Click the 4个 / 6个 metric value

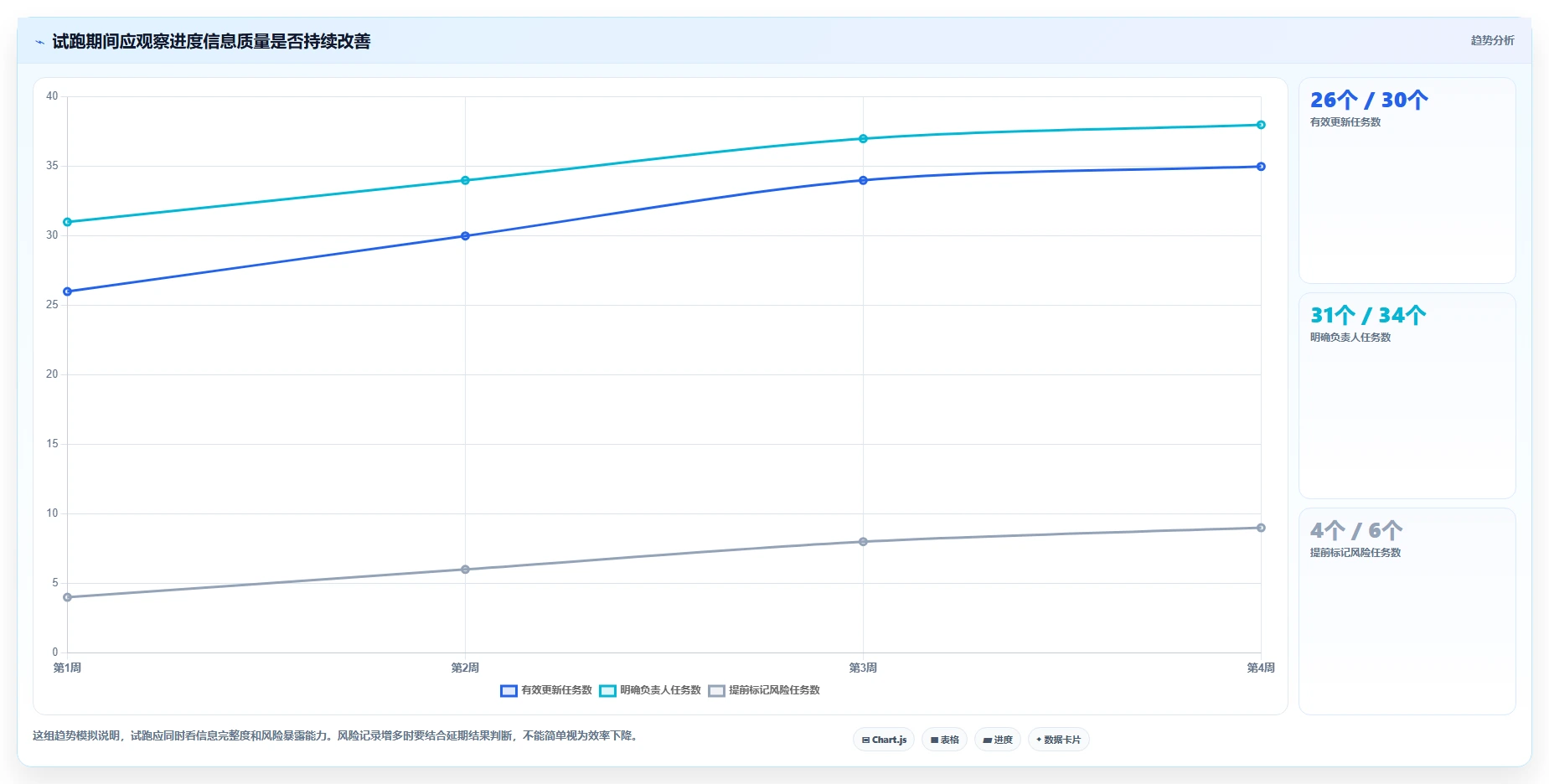pos(1356,531)
